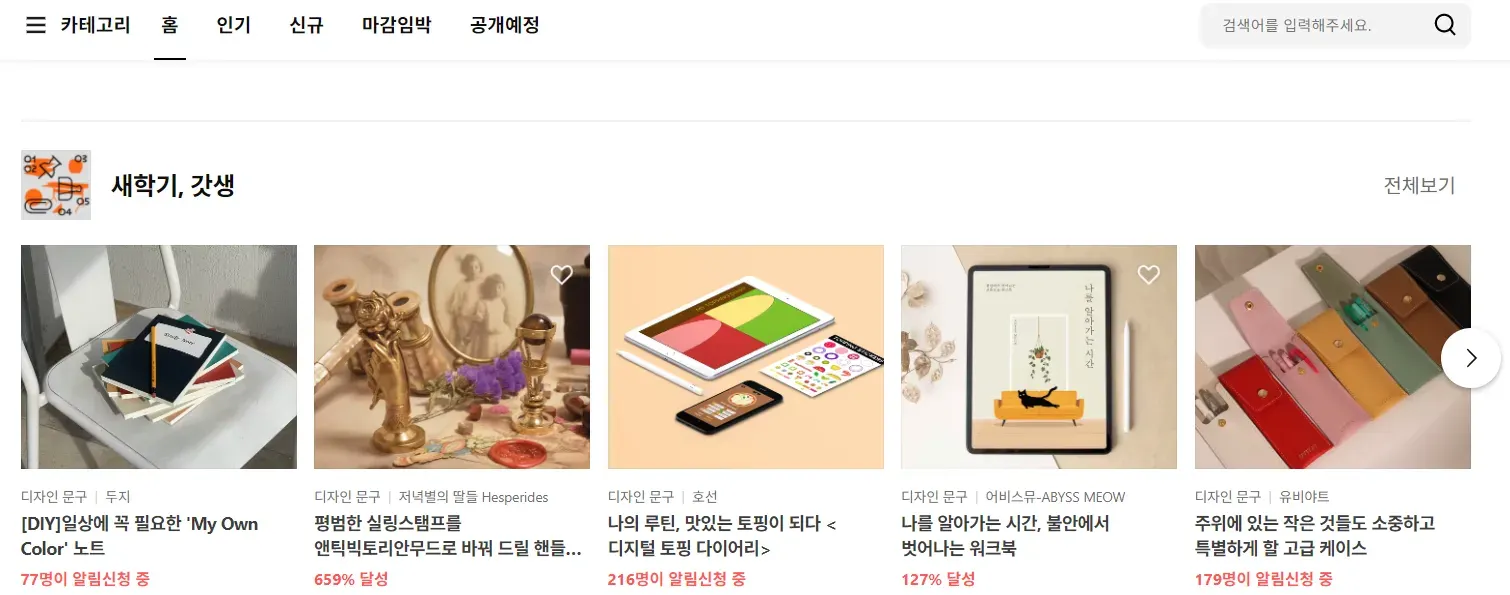The width and height of the screenshot is (1510, 595).
Task: Click the 저녁별의 딸들 Hesperides creator name
Action: (x=473, y=497)
